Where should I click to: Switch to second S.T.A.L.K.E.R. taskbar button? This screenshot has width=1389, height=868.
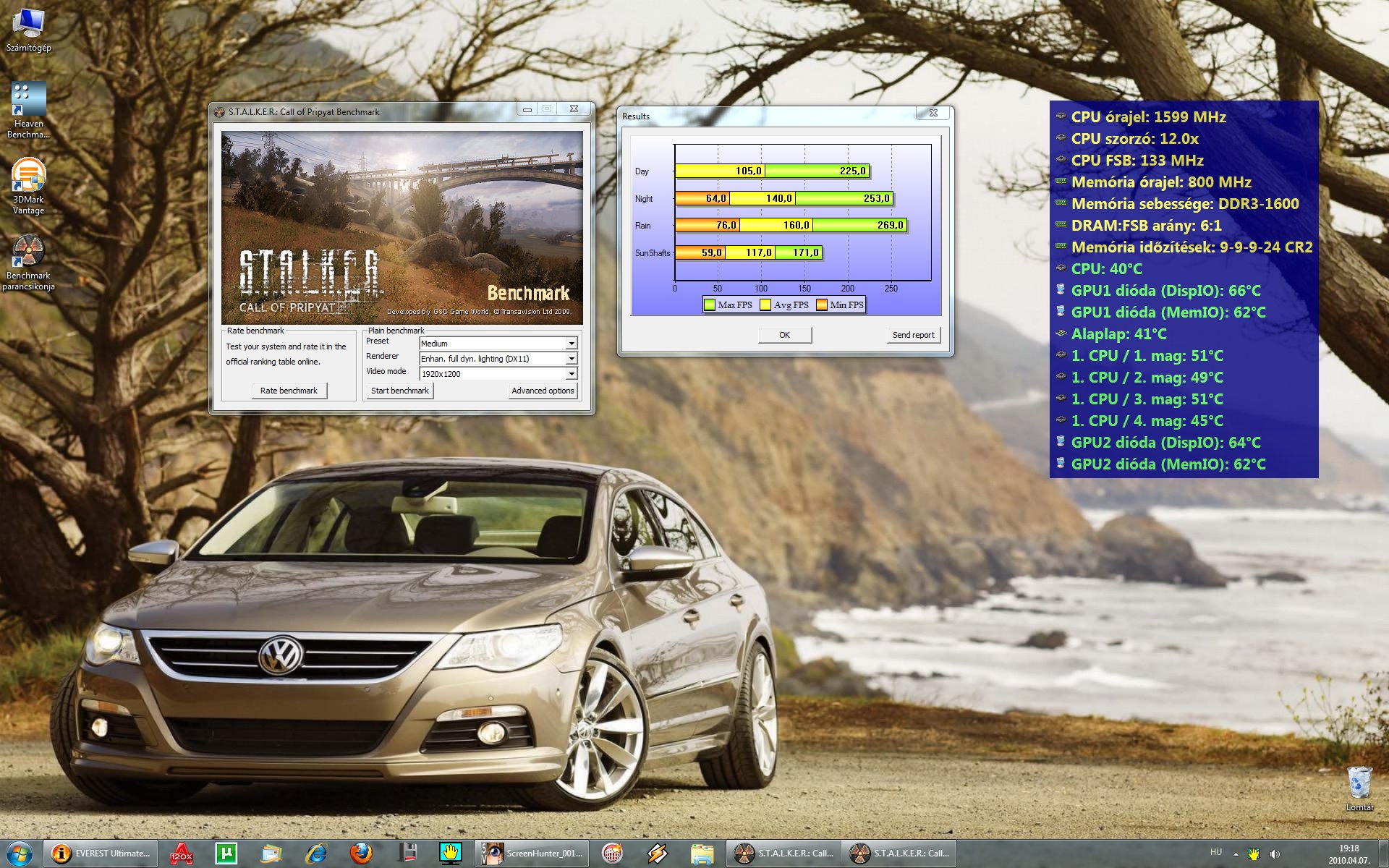pos(899,854)
